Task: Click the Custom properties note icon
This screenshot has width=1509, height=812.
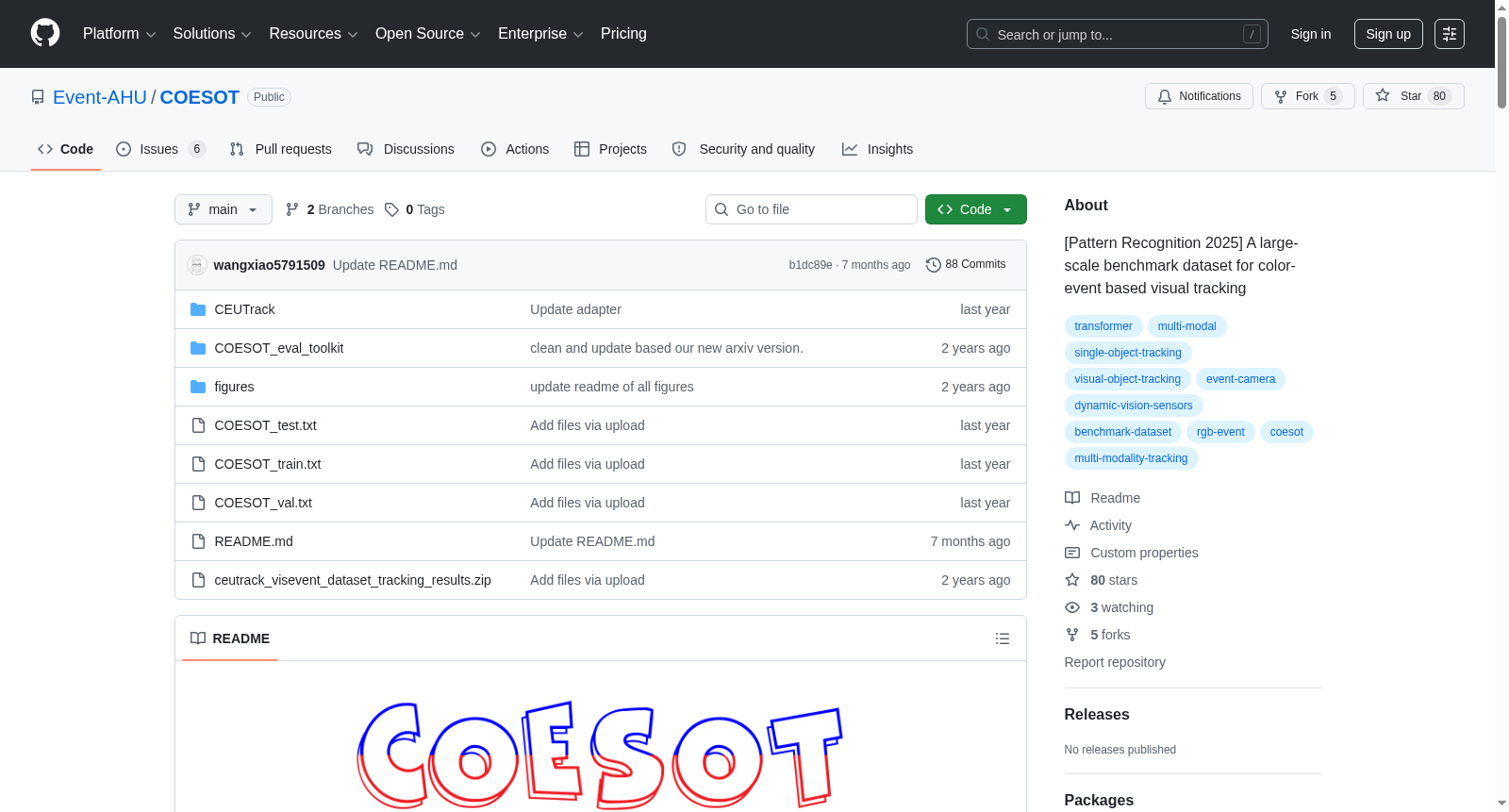Action: pyautogui.click(x=1072, y=553)
